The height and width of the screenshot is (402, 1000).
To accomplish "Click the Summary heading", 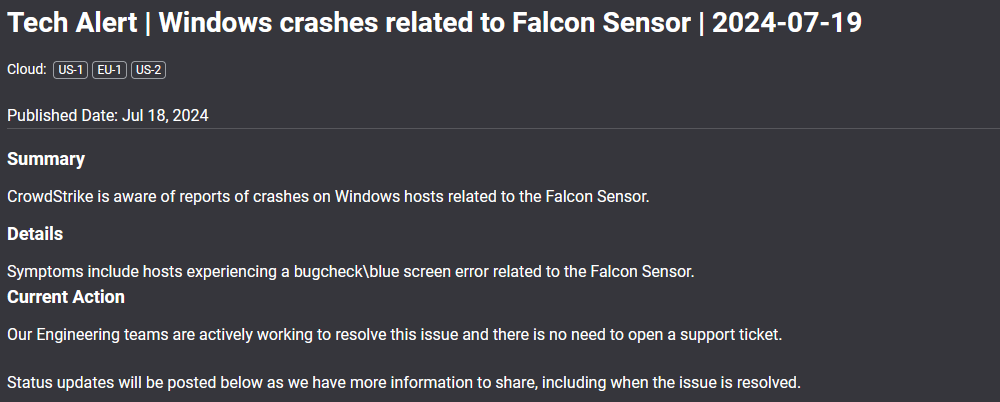I will click(46, 159).
